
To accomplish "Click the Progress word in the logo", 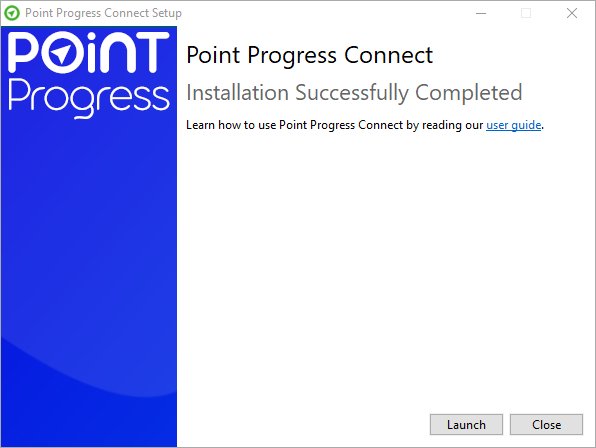I will (x=89, y=98).
